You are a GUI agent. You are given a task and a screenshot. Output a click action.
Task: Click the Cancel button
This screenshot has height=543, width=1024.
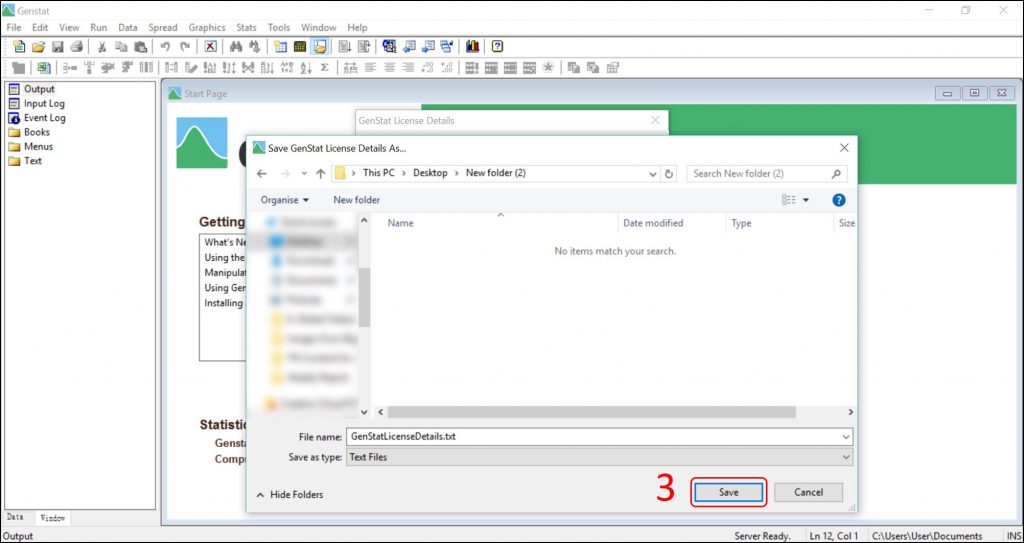[x=808, y=492]
